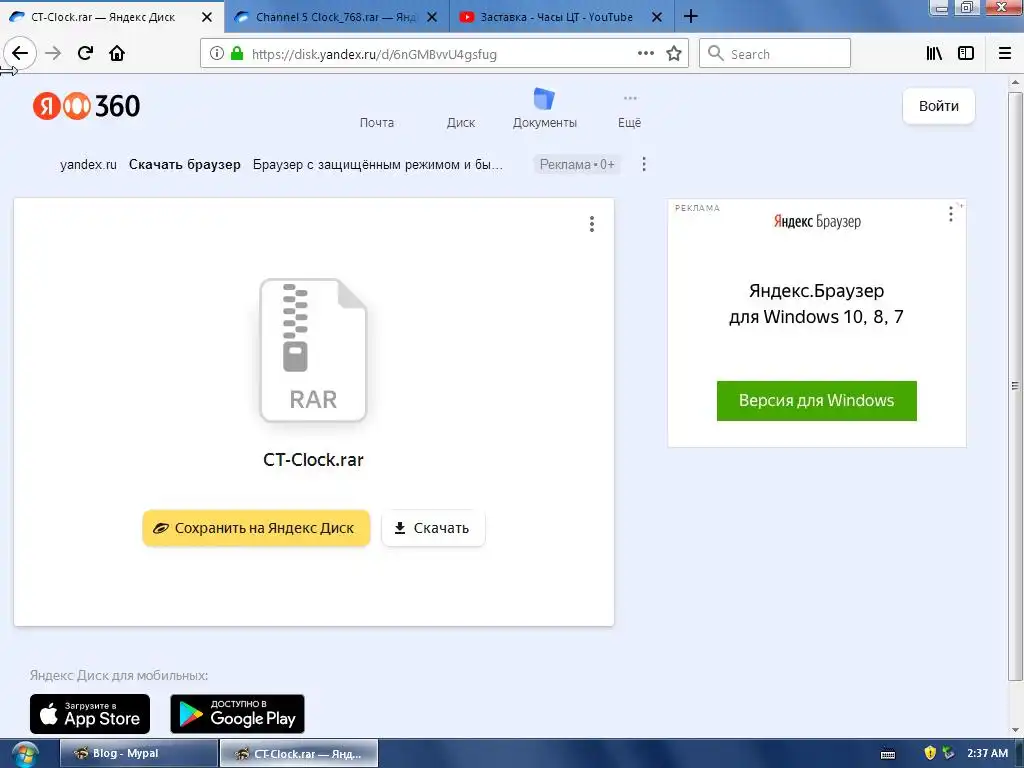This screenshot has height=768, width=1024.
Task: Click Сохранить на Яндекс Диск button
Action: 256,528
